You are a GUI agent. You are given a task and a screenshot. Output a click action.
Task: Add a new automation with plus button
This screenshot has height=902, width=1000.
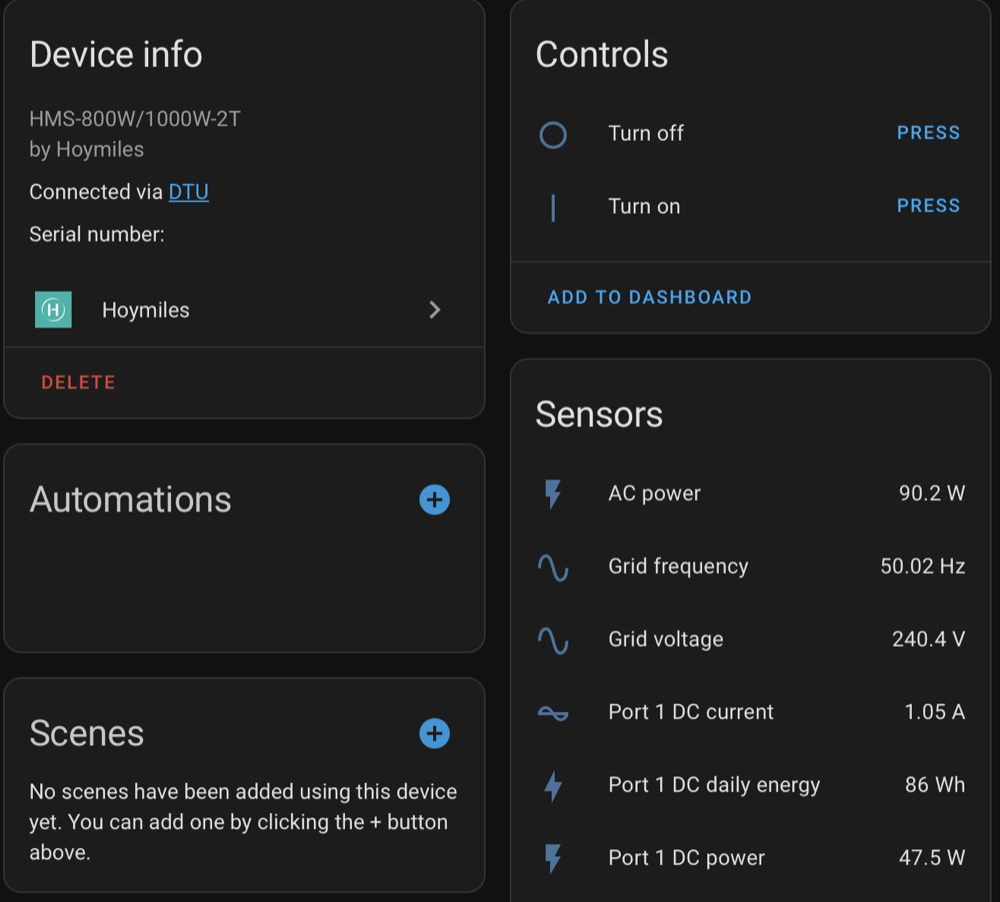(434, 500)
